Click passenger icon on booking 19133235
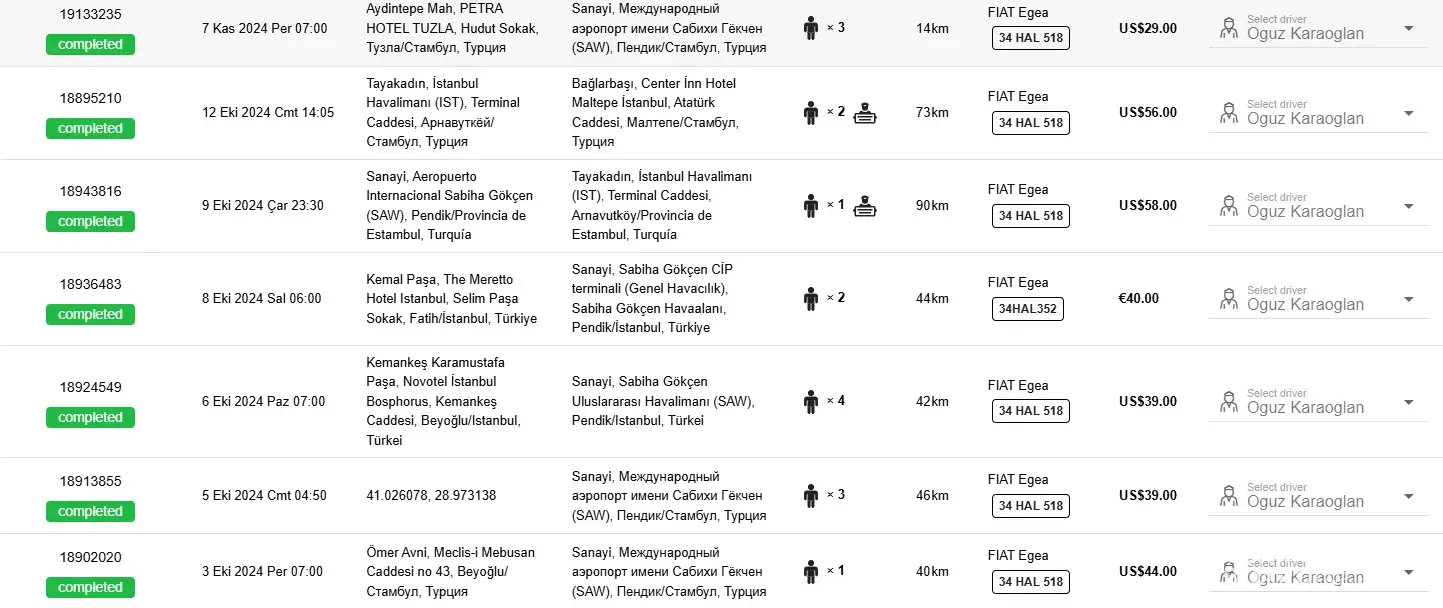 pyautogui.click(x=811, y=28)
